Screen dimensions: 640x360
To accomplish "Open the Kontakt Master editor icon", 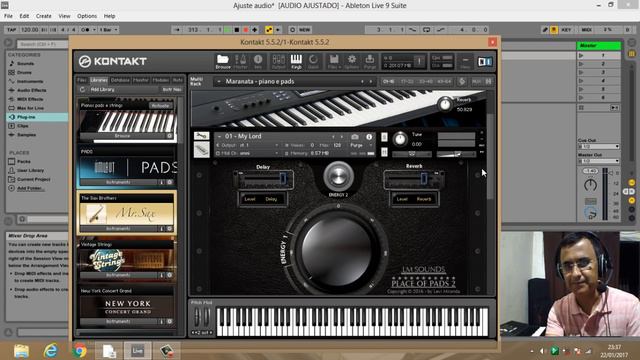I will click(x=241, y=62).
